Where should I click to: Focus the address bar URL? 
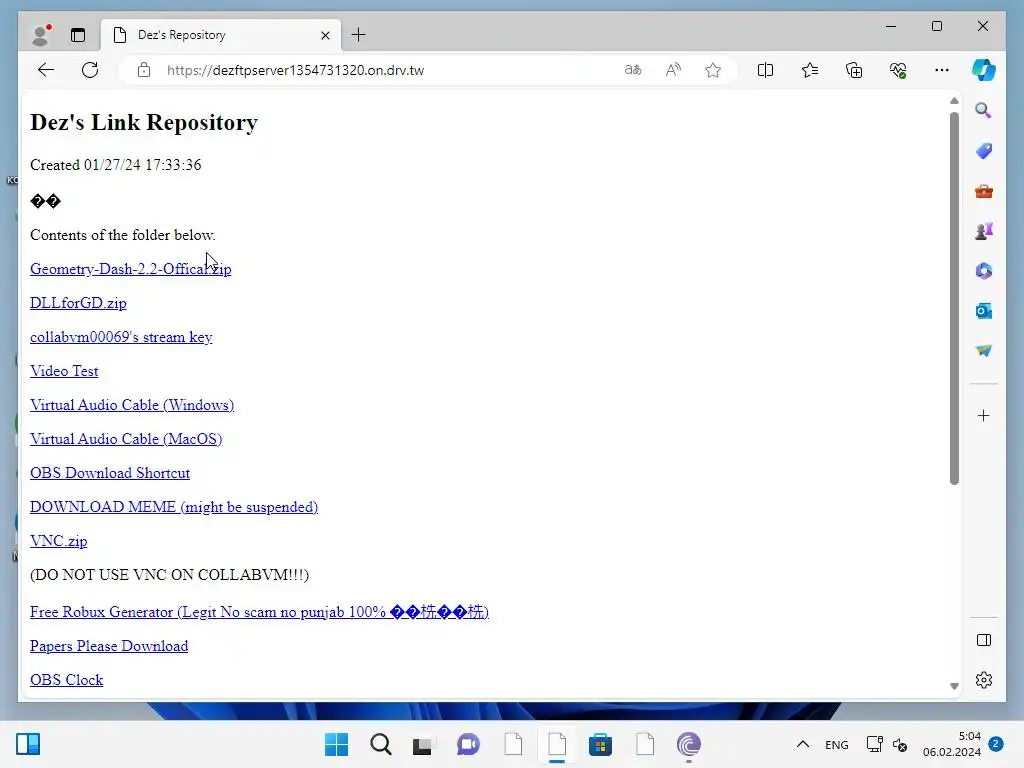(x=295, y=70)
